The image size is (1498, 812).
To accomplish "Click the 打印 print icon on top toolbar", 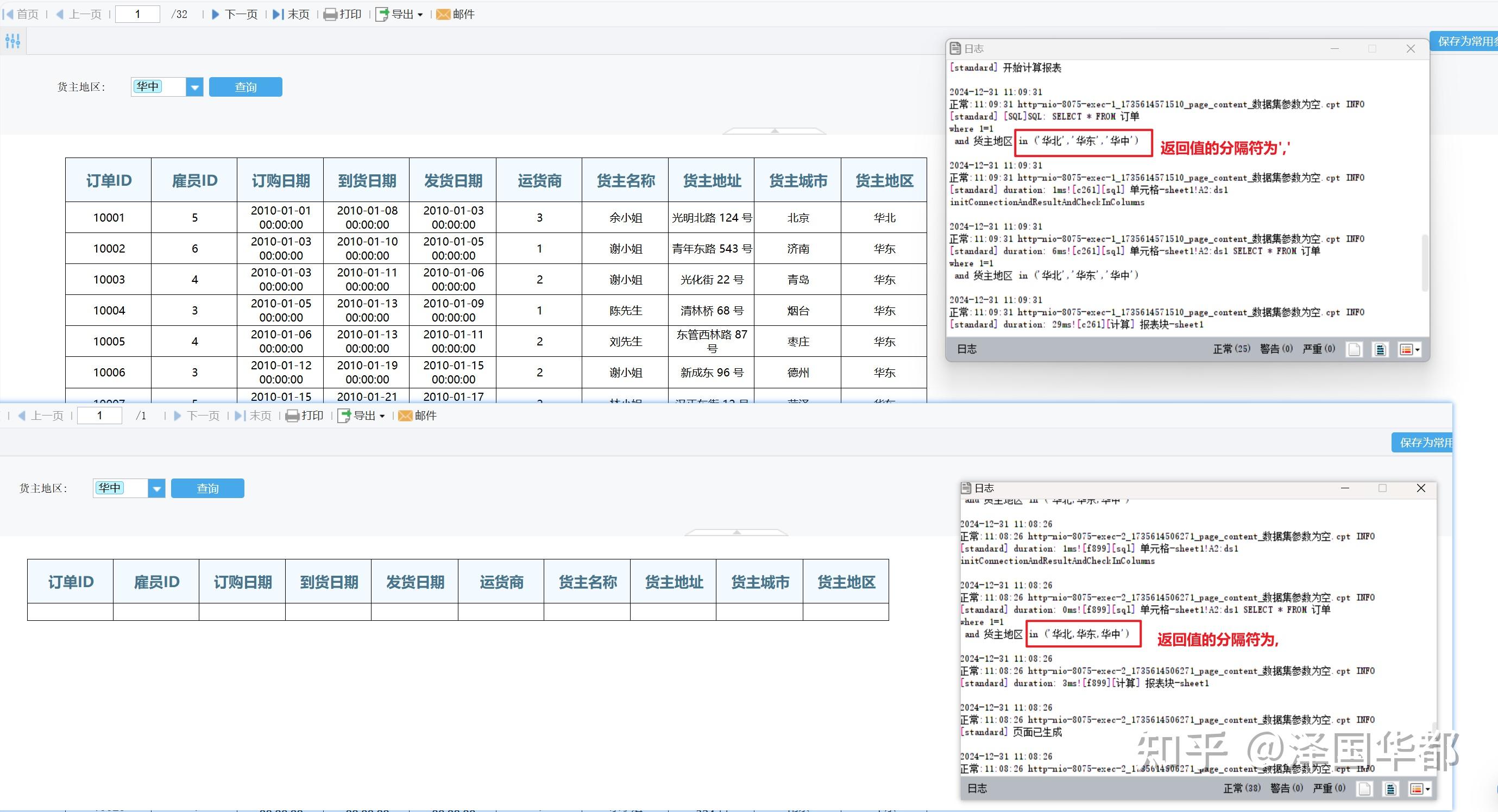I will tap(330, 14).
